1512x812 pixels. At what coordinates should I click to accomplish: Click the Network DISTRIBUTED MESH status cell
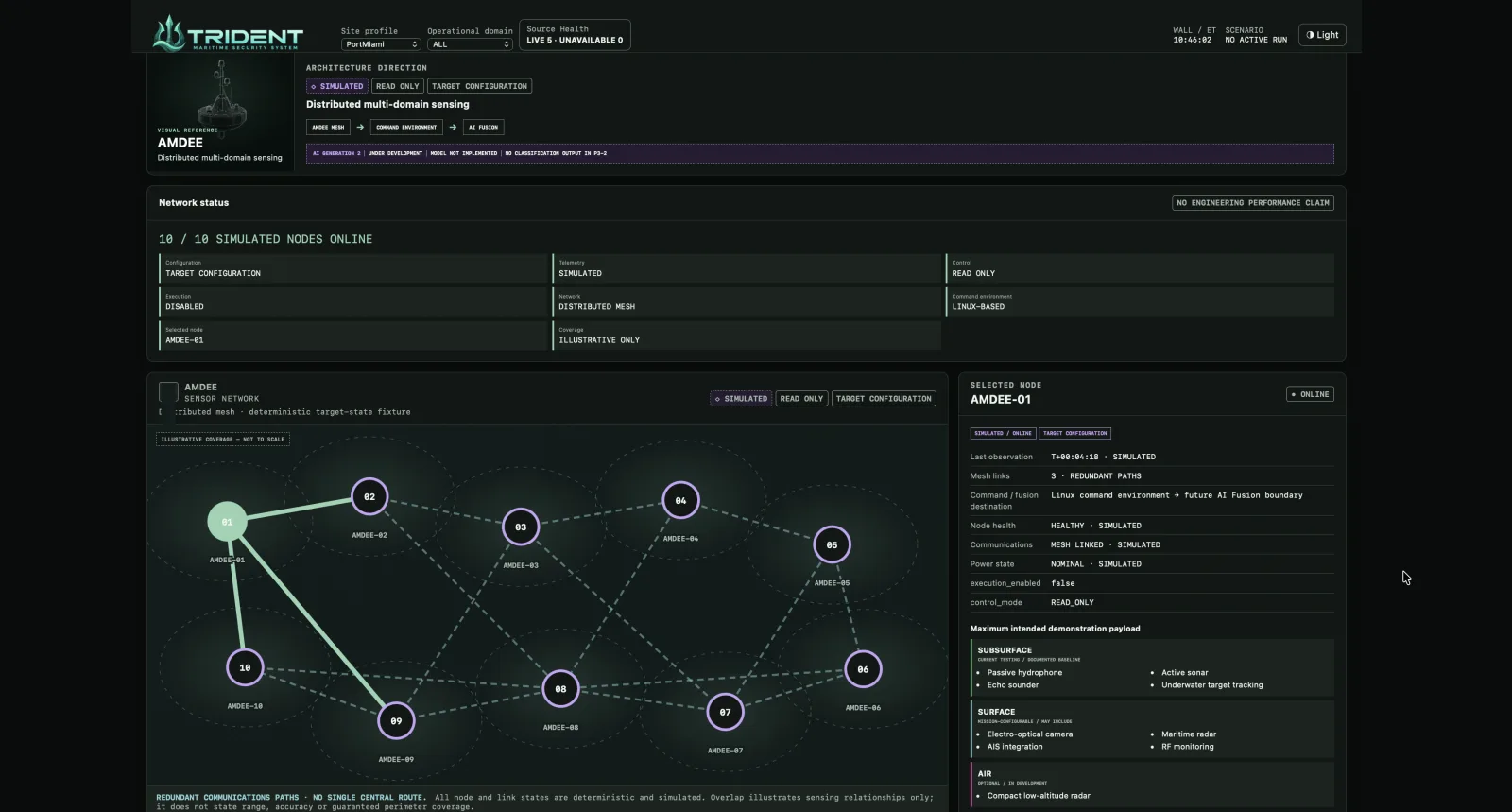747,302
